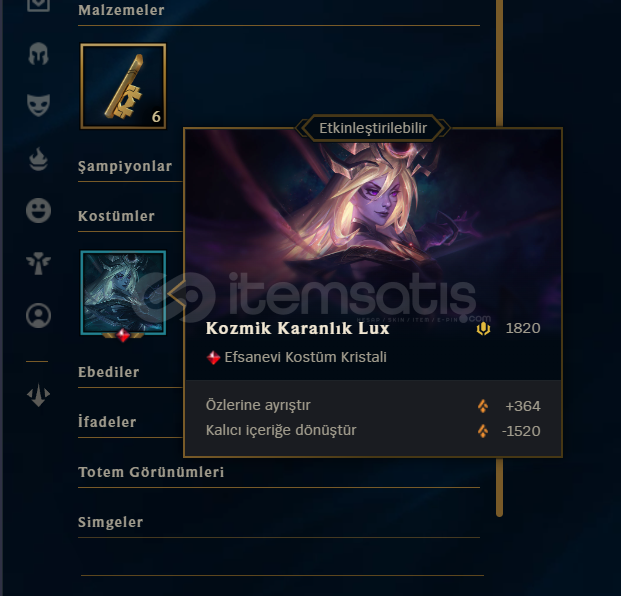Choose the winged ward skins icon
Viewport: 621px width, 596px height.
click(38, 263)
